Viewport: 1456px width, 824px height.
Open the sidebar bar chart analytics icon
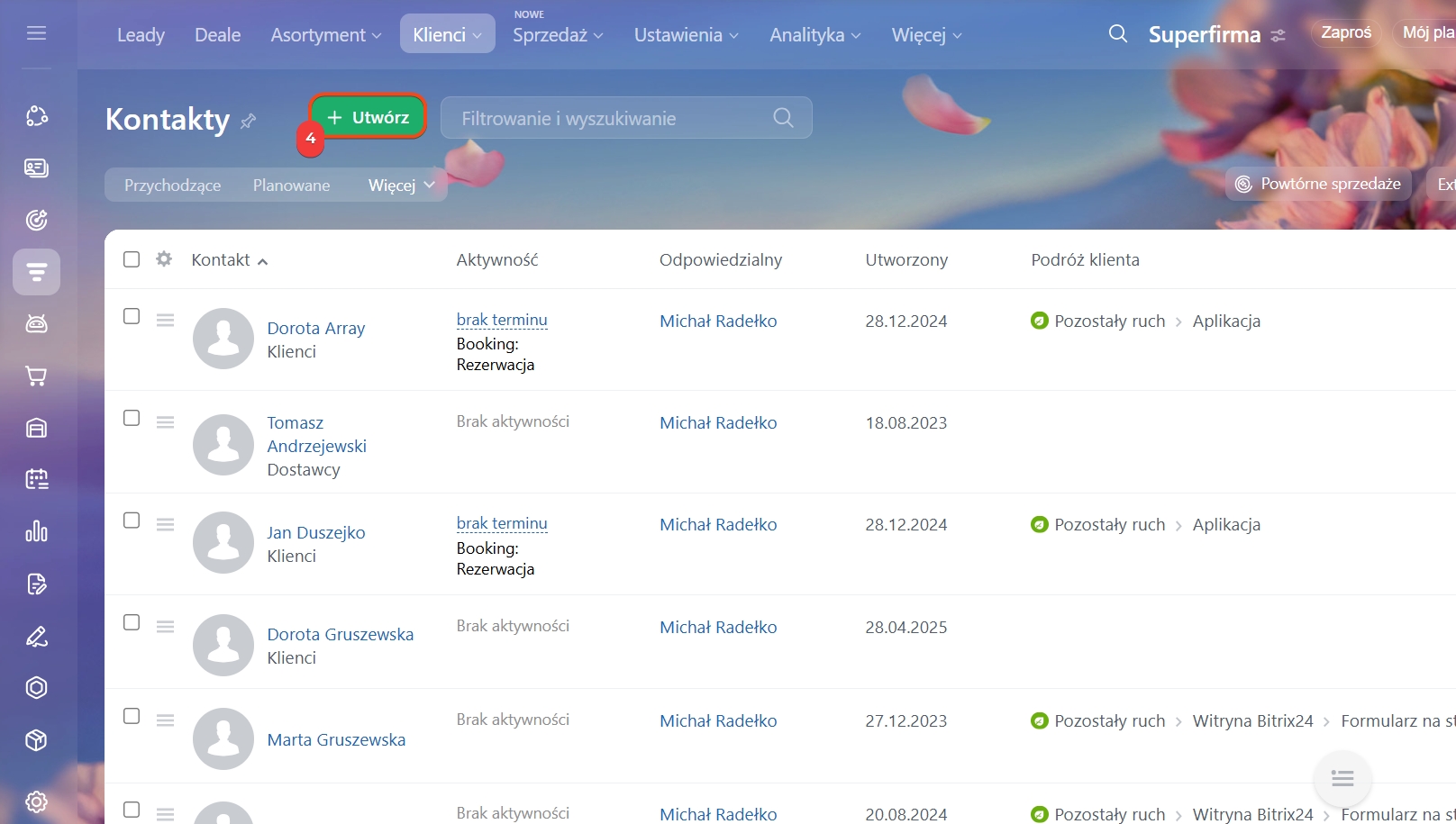pyautogui.click(x=36, y=531)
